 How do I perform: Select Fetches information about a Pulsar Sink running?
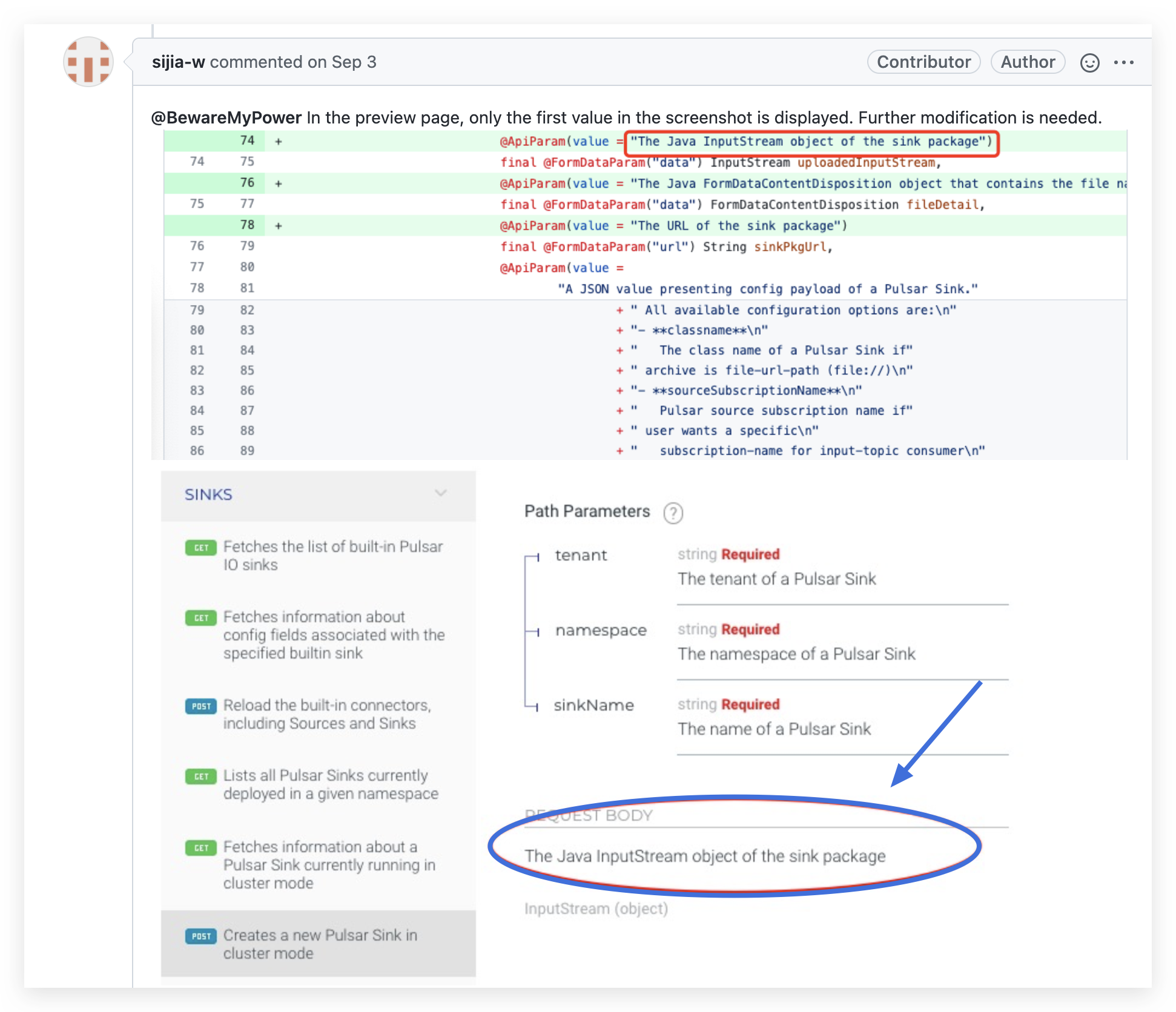tap(328, 864)
